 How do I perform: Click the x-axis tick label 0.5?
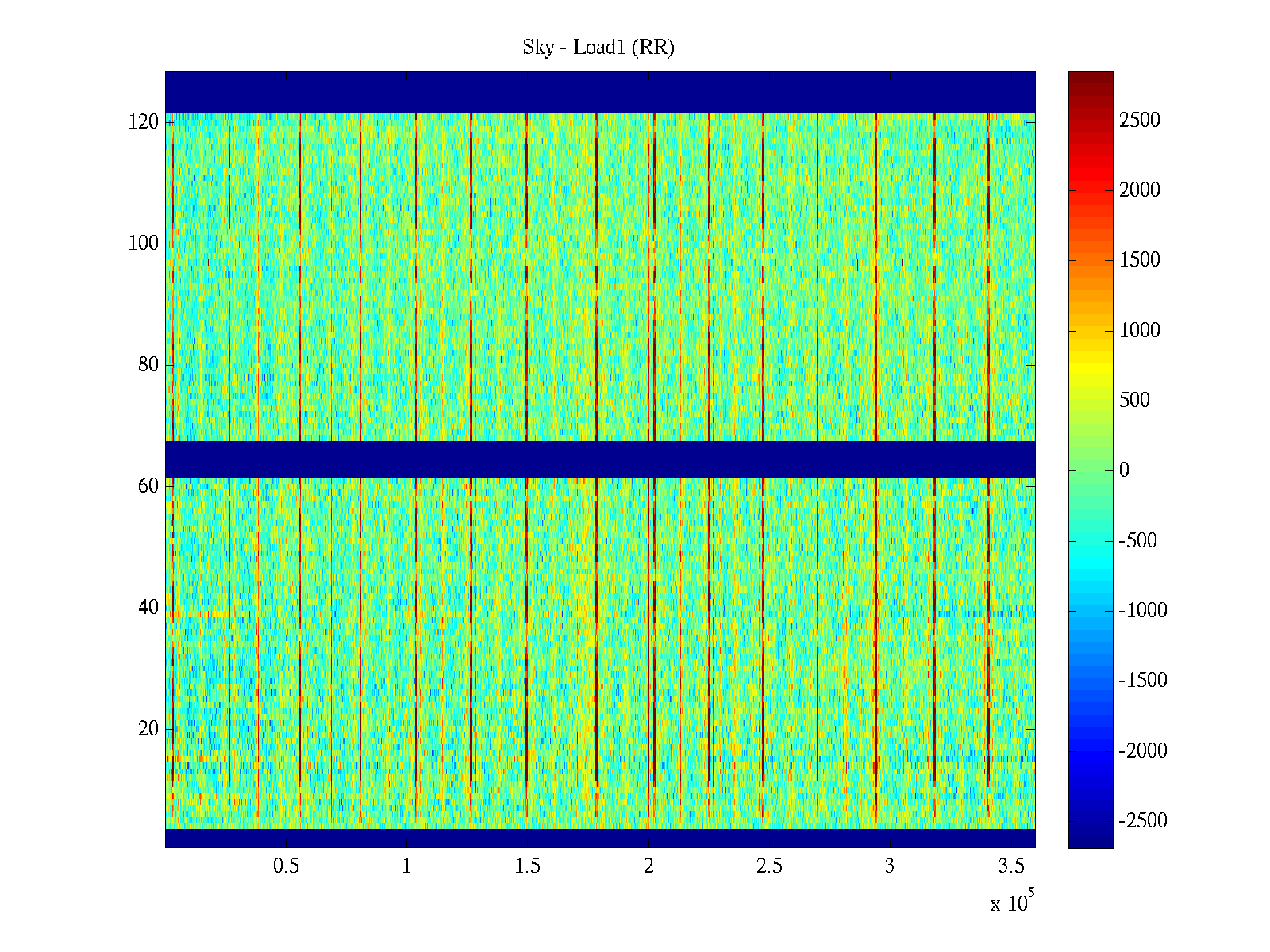tap(286, 866)
